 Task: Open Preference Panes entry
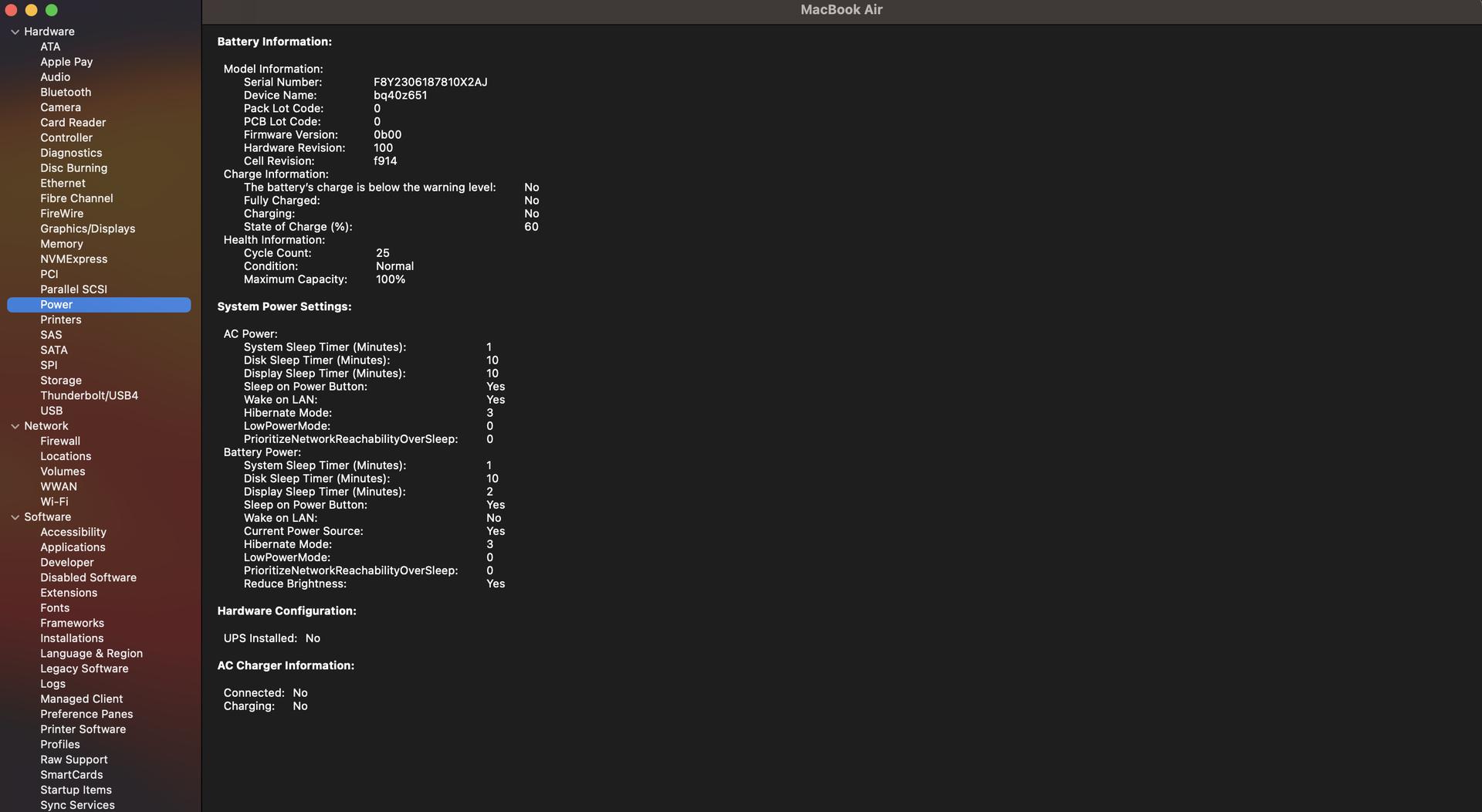click(x=86, y=715)
